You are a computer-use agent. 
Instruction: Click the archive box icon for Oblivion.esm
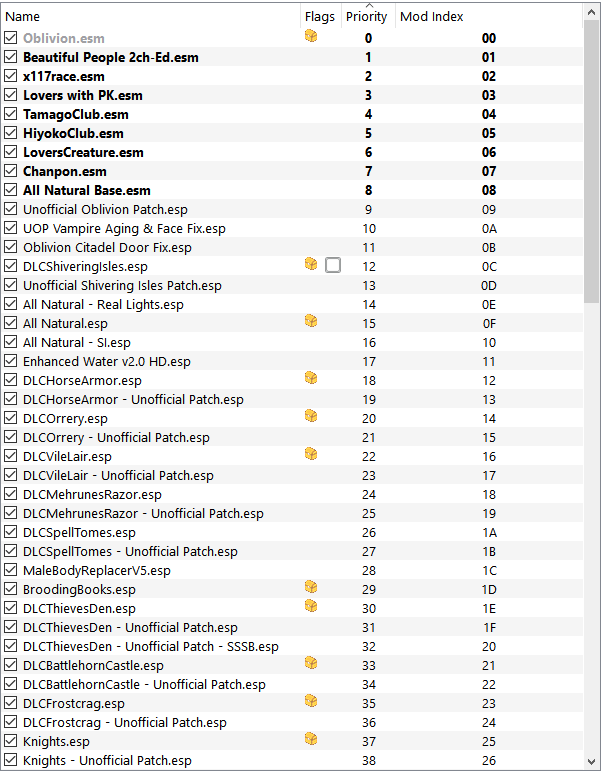311,36
